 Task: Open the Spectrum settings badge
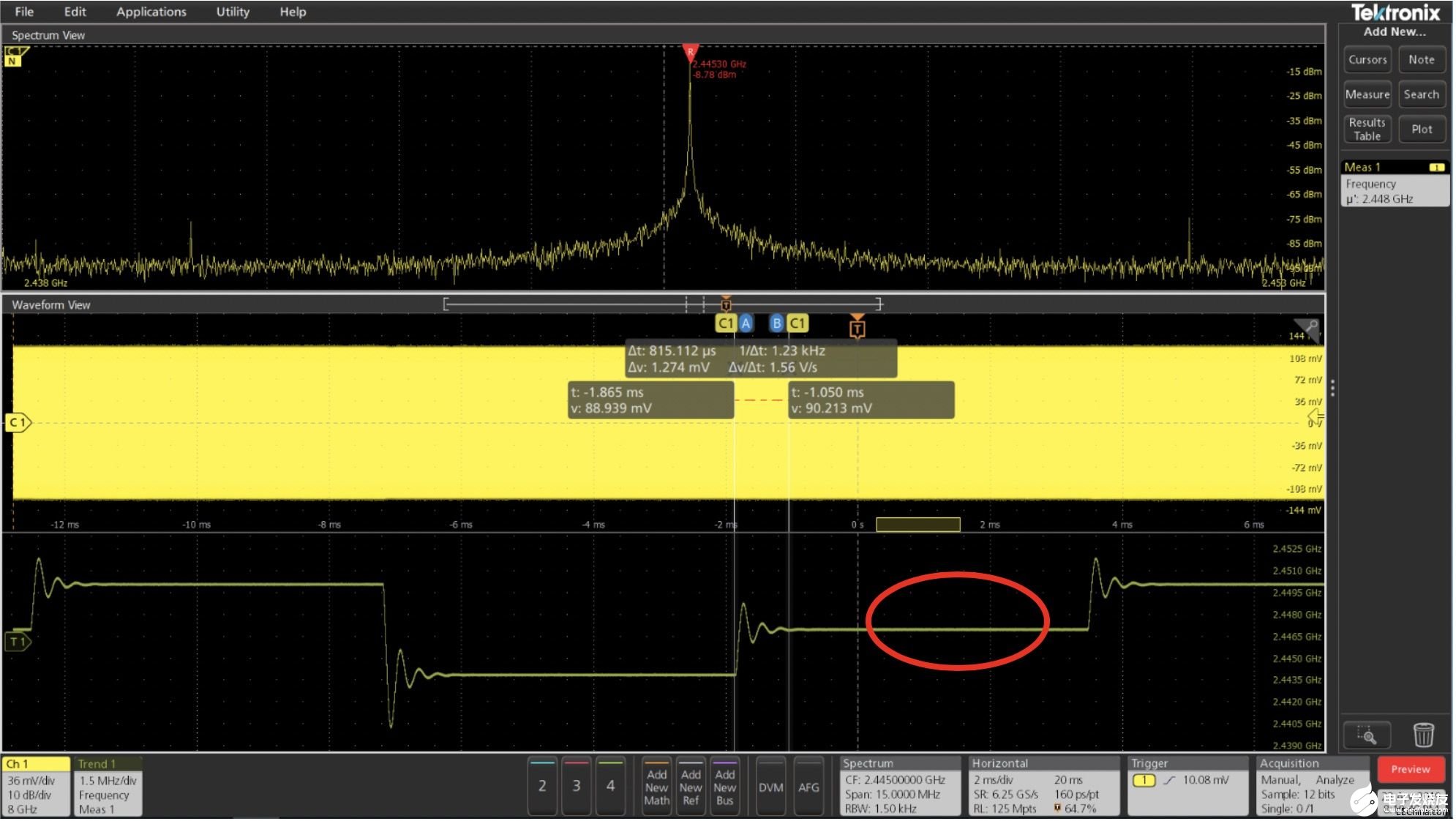pyautogui.click(x=899, y=787)
